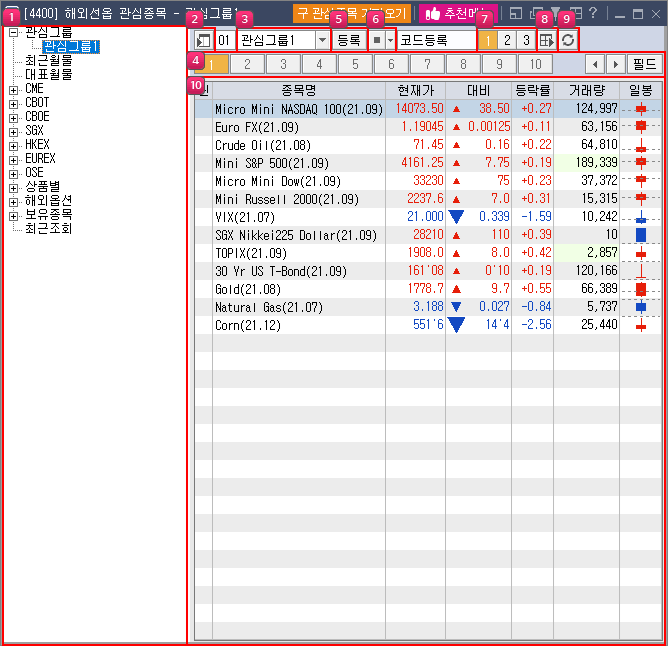The height and width of the screenshot is (646, 668).
Task: Expand the 보유종목 tree node
Action: (x=13, y=216)
